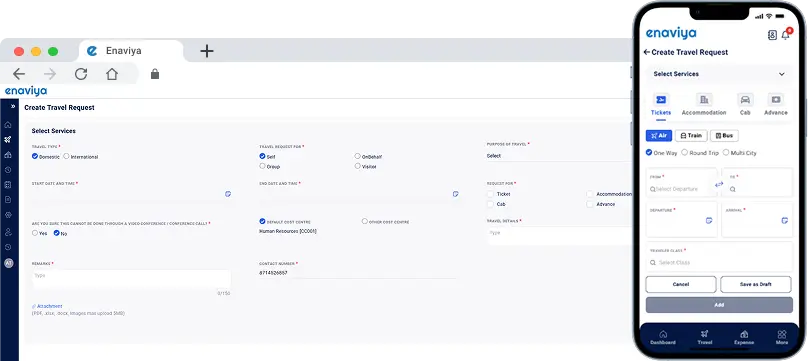
Task: Click the first clock icon in sidebar
Action: click(x=8, y=169)
